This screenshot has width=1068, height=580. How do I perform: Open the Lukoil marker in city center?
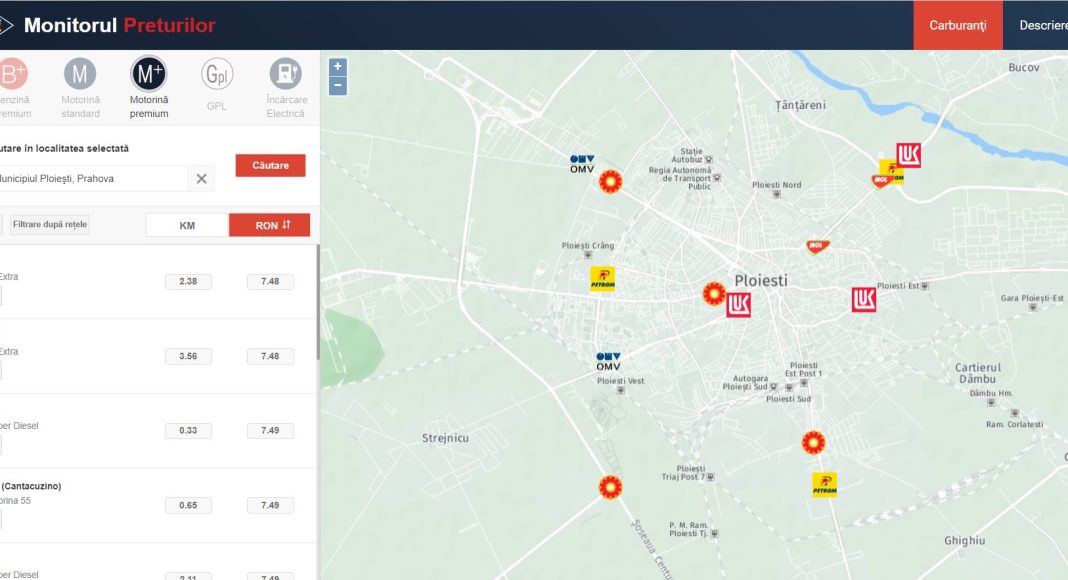(738, 305)
